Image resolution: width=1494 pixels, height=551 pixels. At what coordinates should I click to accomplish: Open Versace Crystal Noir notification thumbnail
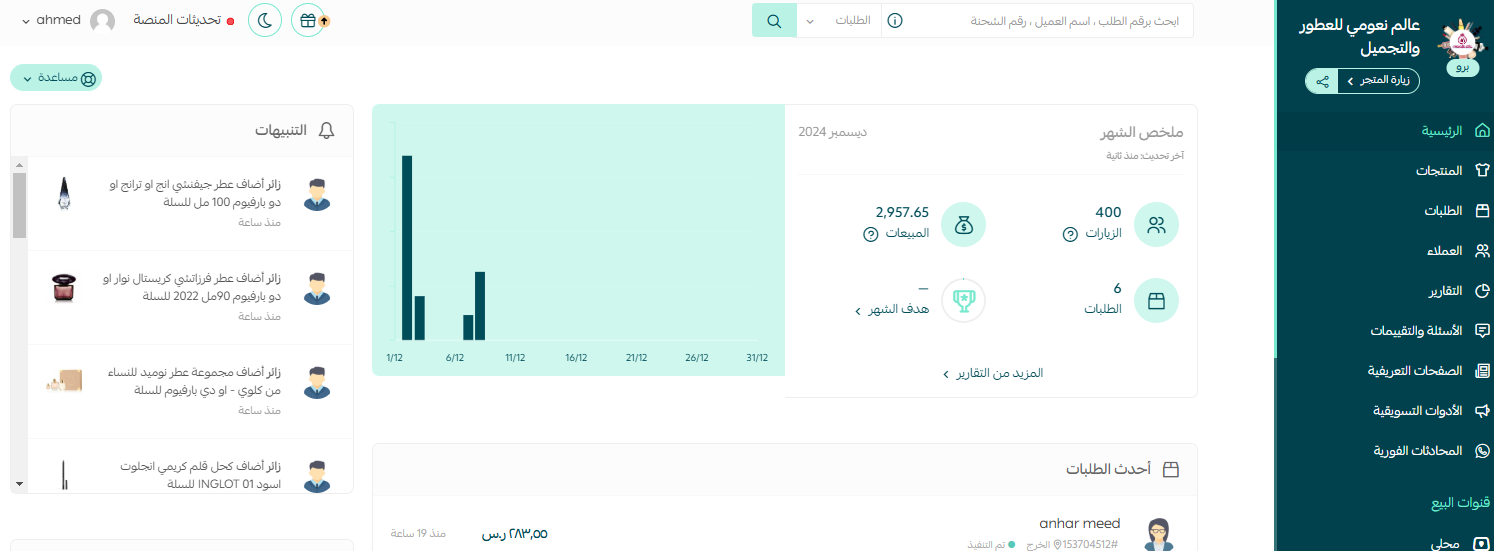coord(66,288)
